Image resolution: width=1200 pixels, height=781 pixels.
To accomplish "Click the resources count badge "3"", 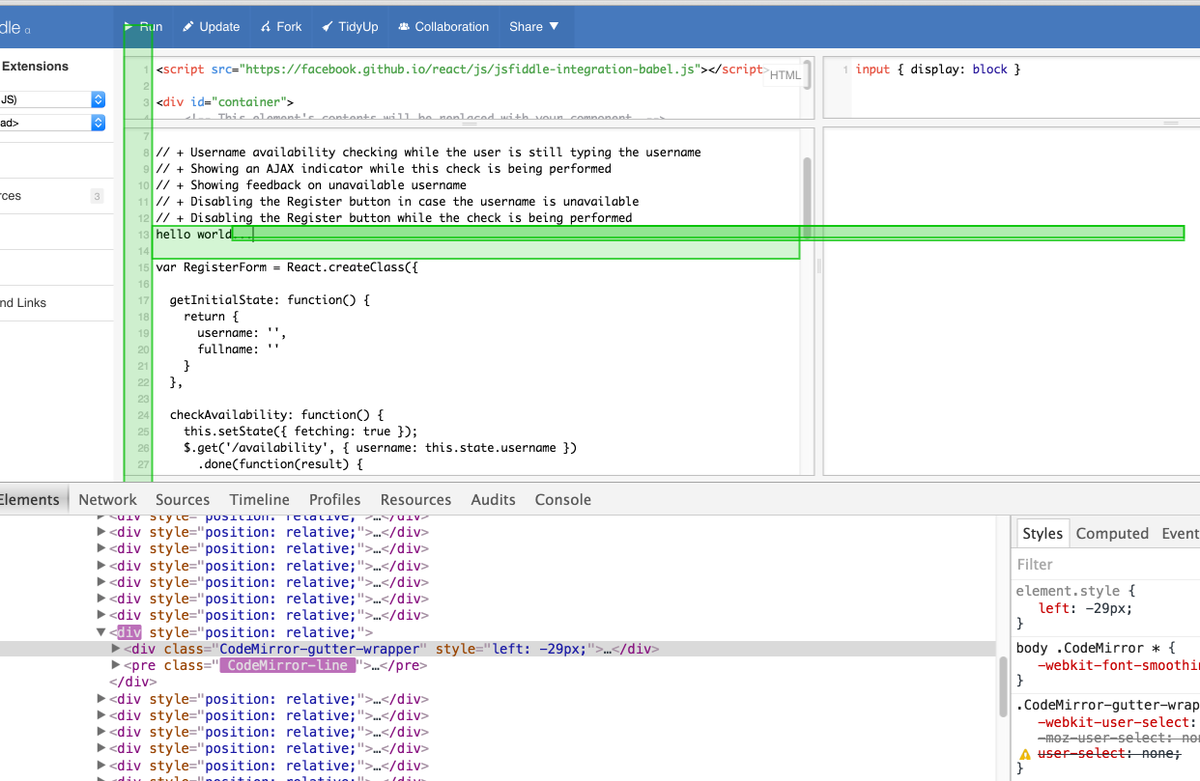I will point(97,196).
